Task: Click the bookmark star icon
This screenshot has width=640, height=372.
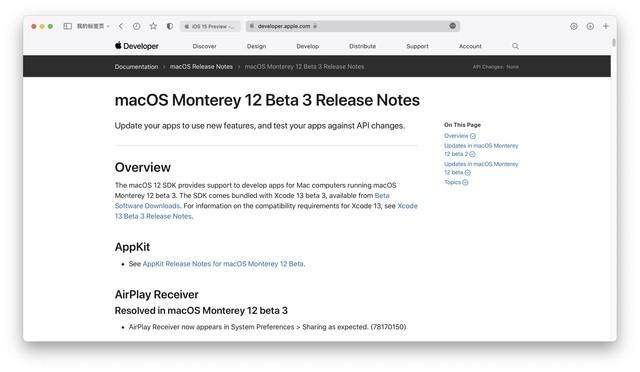Action: [x=153, y=26]
